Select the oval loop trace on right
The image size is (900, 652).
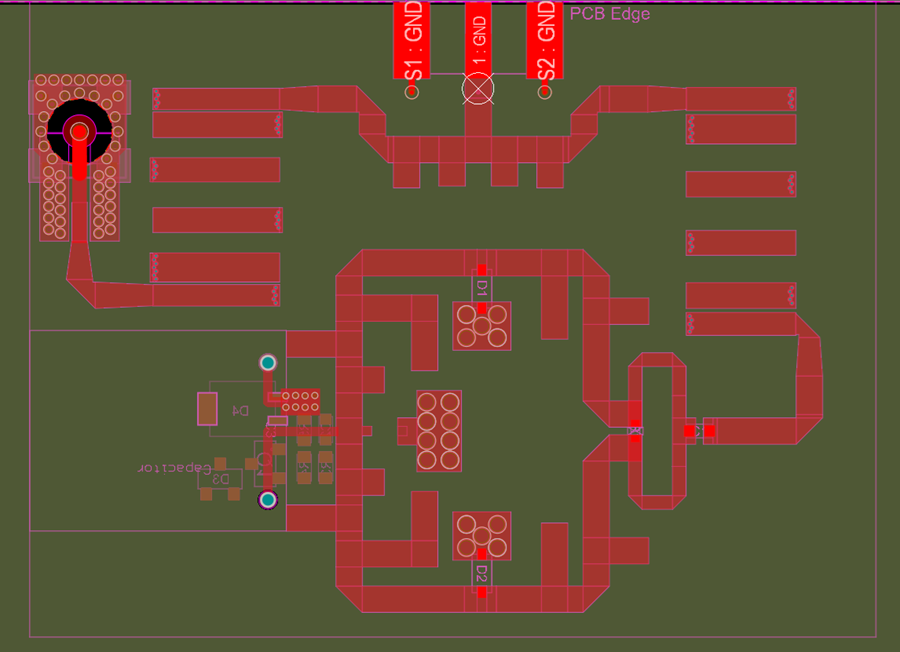[x=657, y=430]
